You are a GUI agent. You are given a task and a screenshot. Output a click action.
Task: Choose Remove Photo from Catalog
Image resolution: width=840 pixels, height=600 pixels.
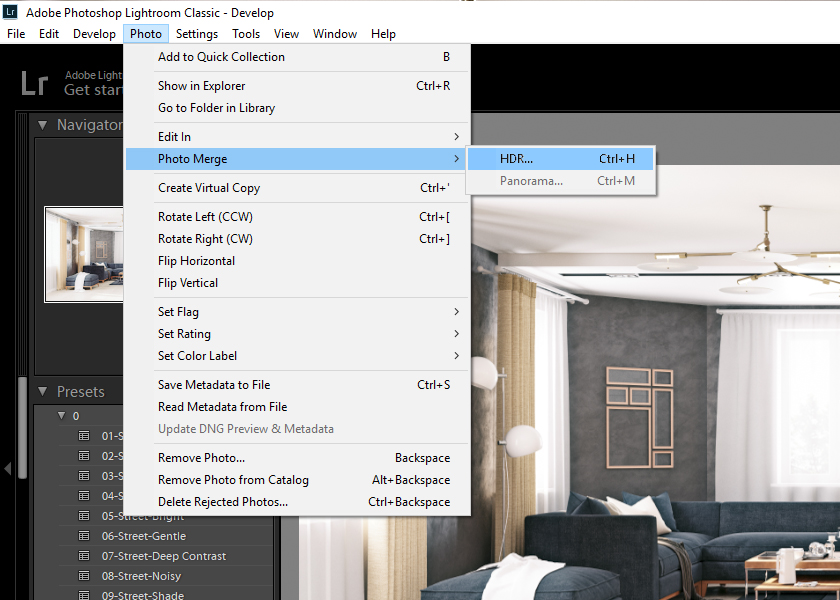pos(297,480)
